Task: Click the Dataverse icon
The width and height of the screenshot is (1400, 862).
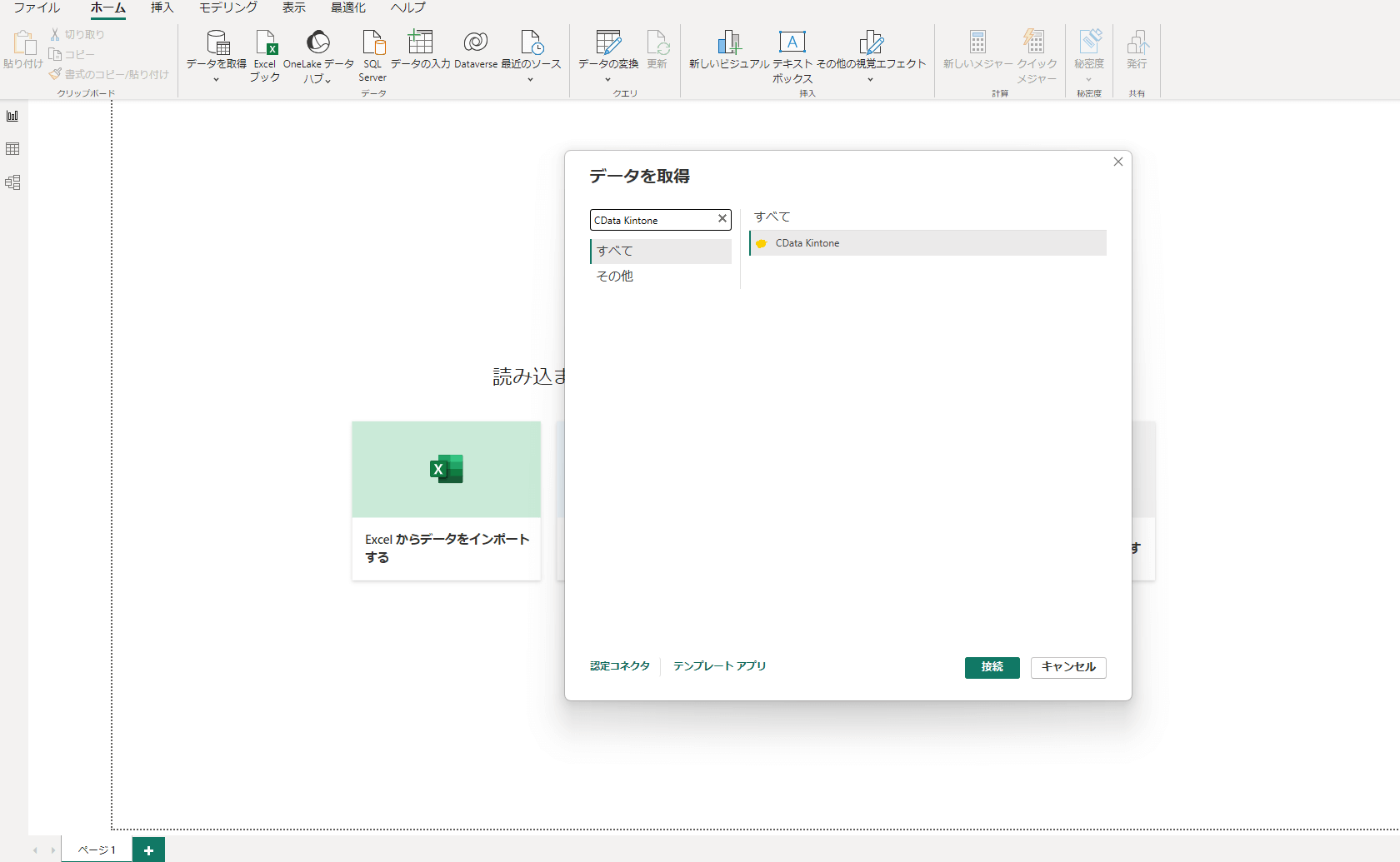Action: [475, 43]
